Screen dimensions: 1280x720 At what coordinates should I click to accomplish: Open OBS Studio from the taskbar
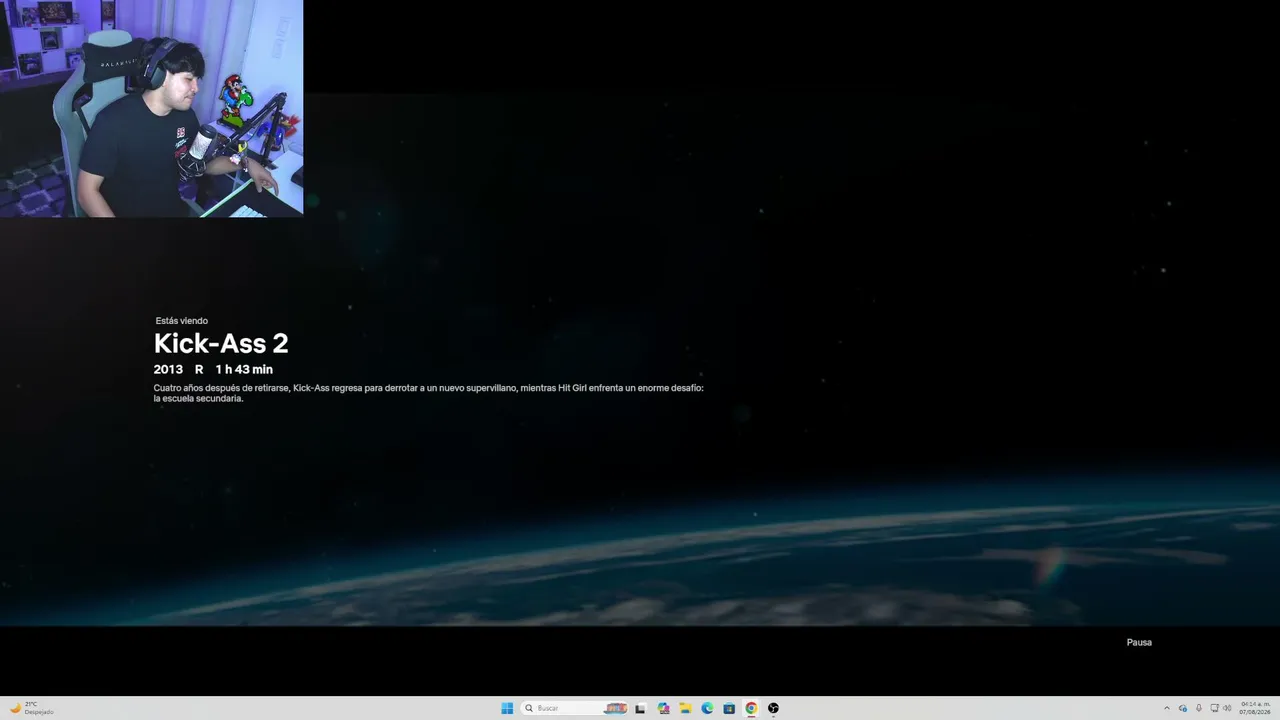773,708
